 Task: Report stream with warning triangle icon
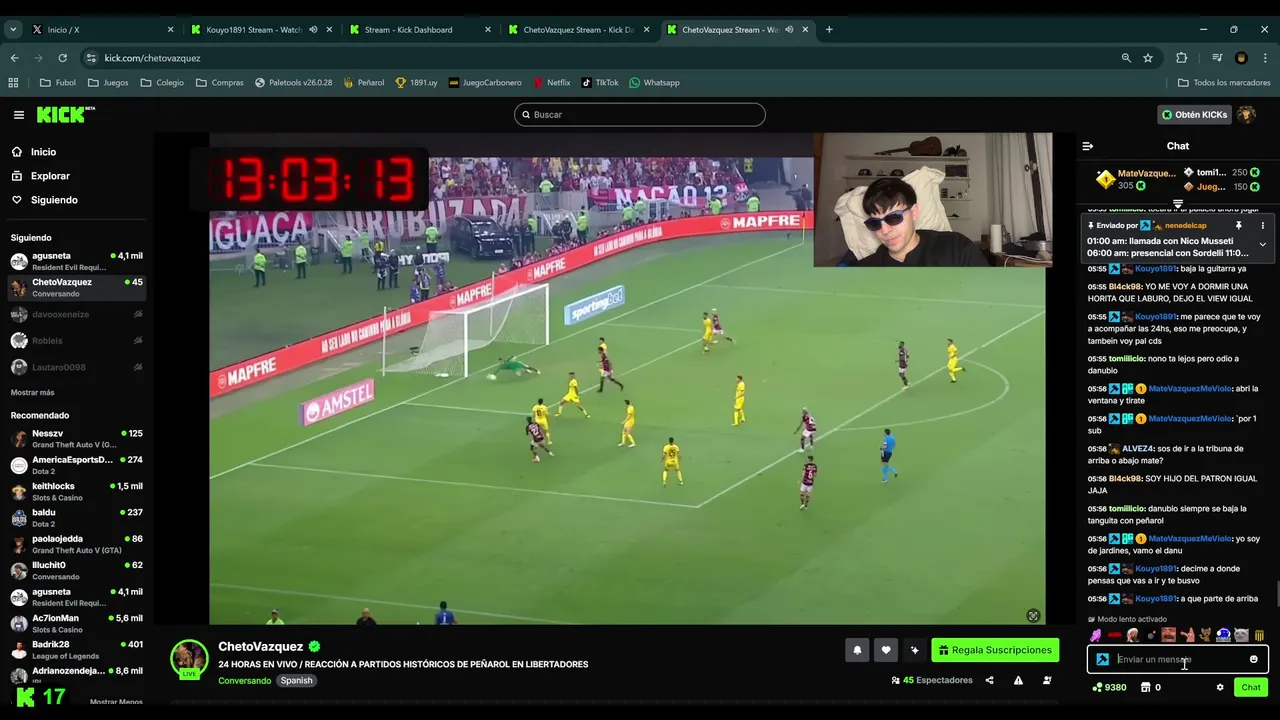tap(1018, 680)
